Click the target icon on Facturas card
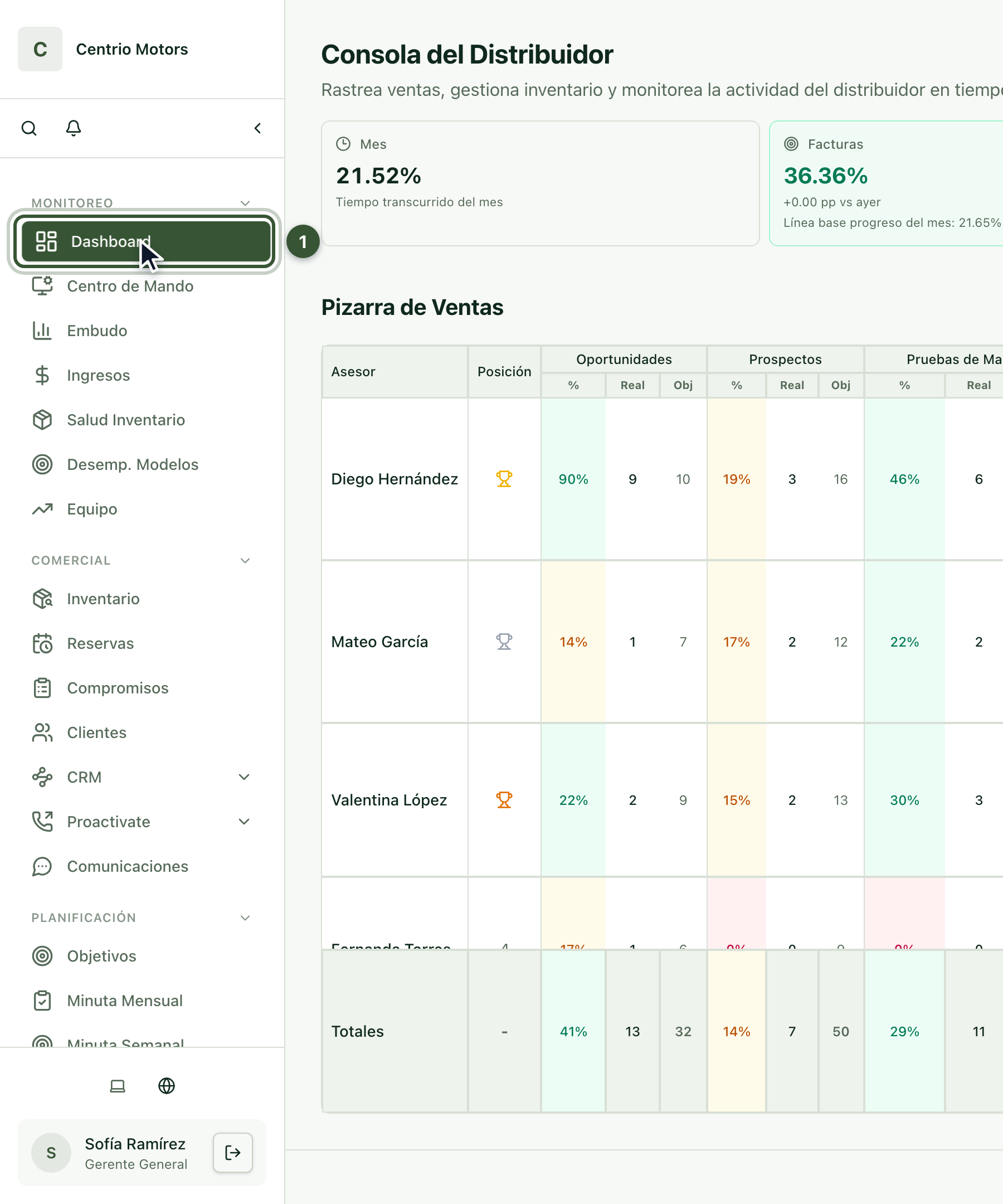This screenshot has width=1003, height=1204. pos(791,144)
